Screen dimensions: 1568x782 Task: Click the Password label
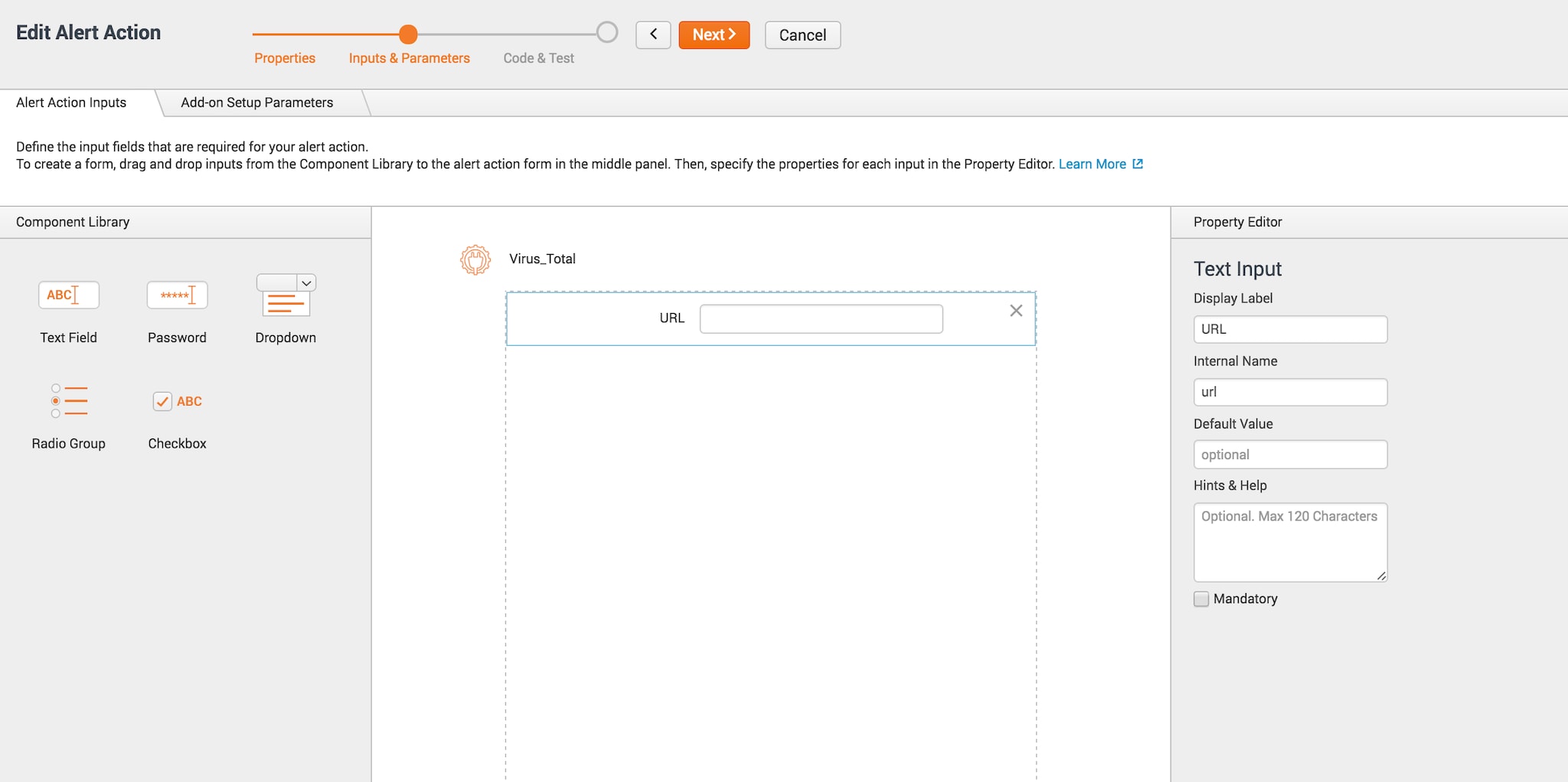tap(177, 337)
